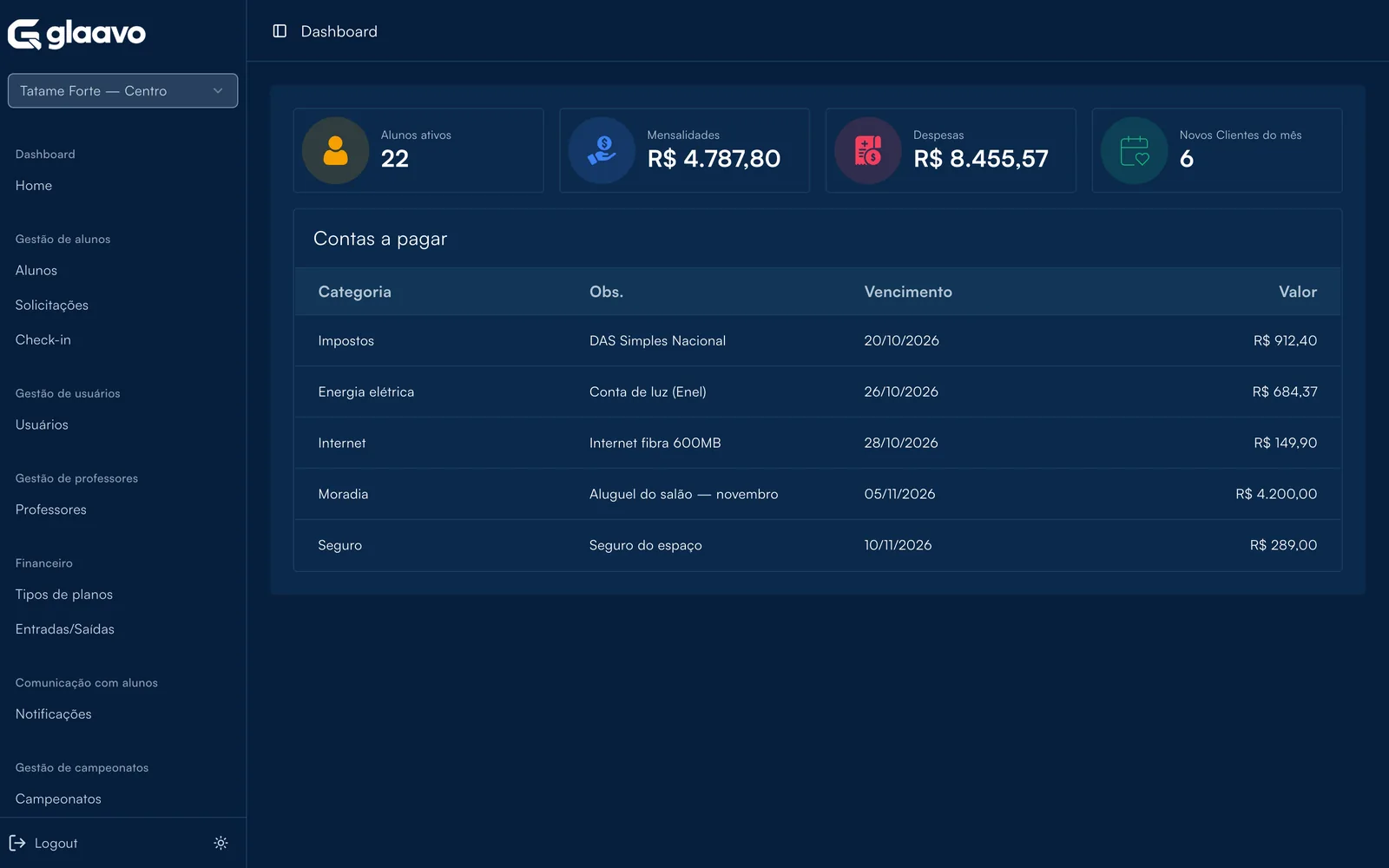Click DAS Simples Nacional cell
The height and width of the screenshot is (868, 1389).
(x=658, y=341)
